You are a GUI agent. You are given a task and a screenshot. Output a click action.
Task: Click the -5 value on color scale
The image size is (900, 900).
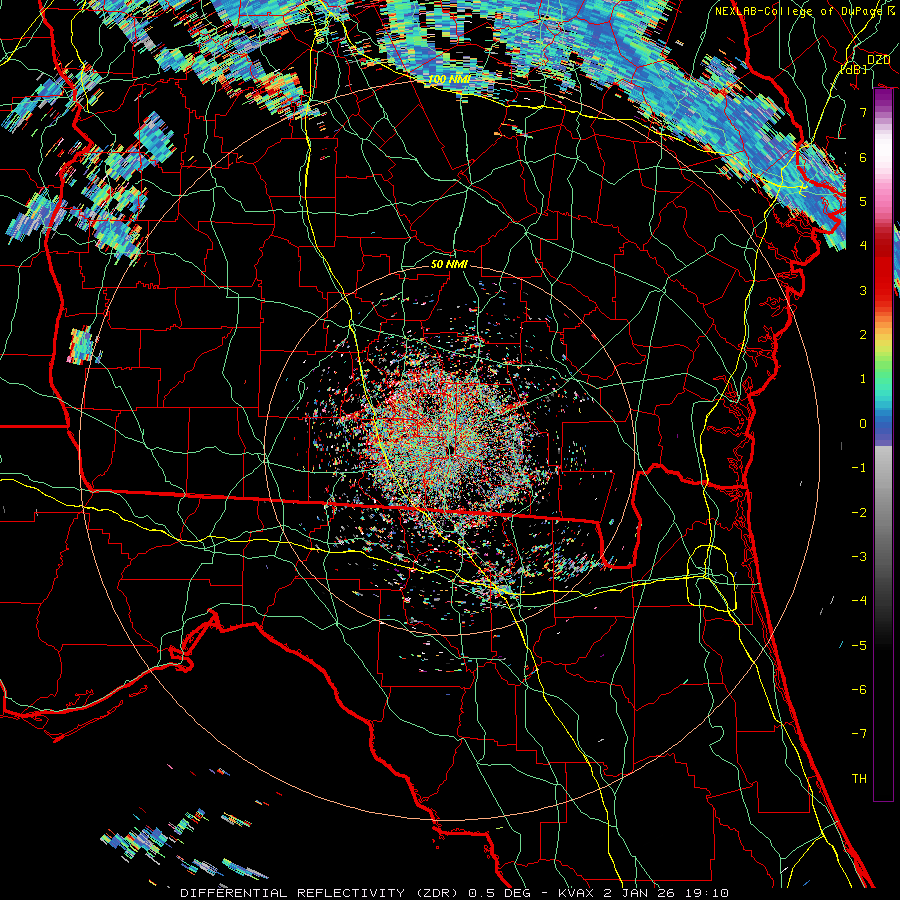point(859,645)
